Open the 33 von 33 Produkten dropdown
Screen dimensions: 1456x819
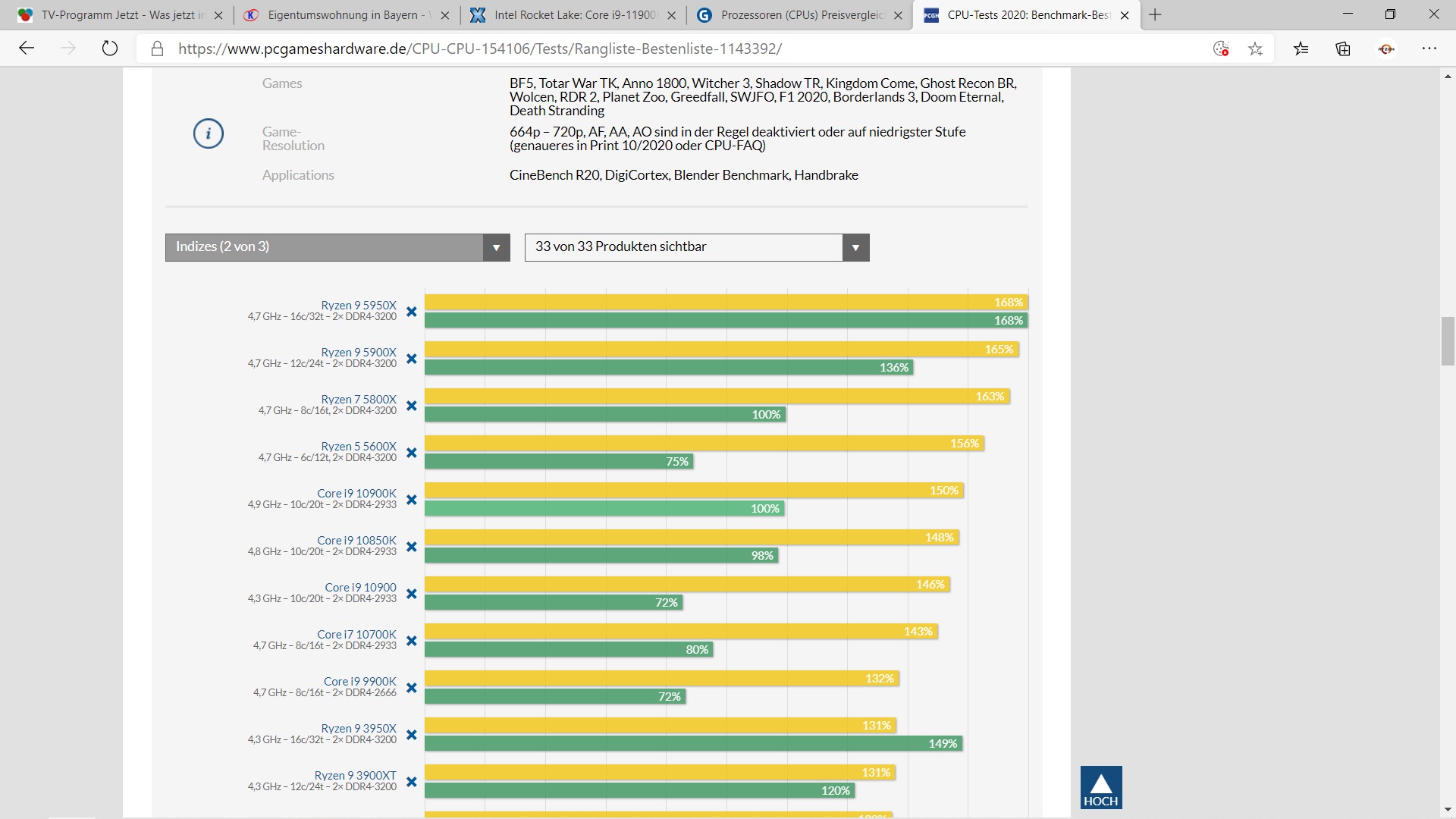click(x=682, y=247)
